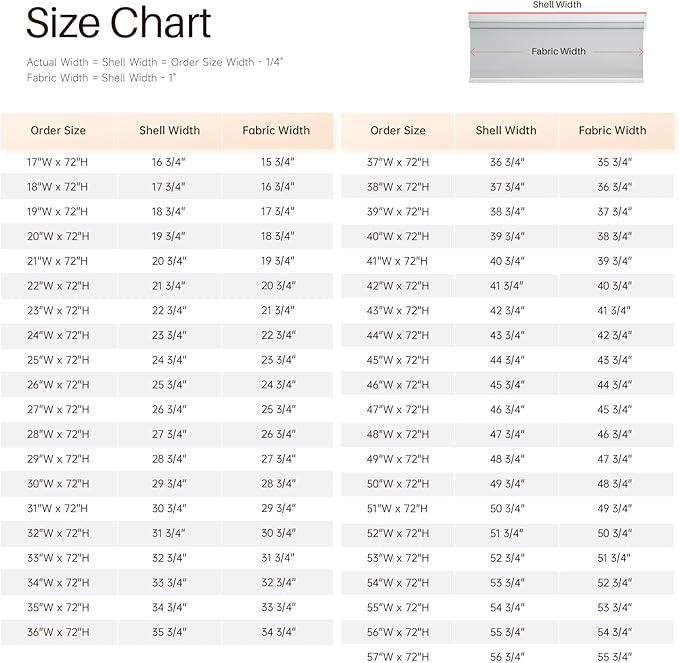
Task: Select the right Order Size column header
Action: click(398, 130)
